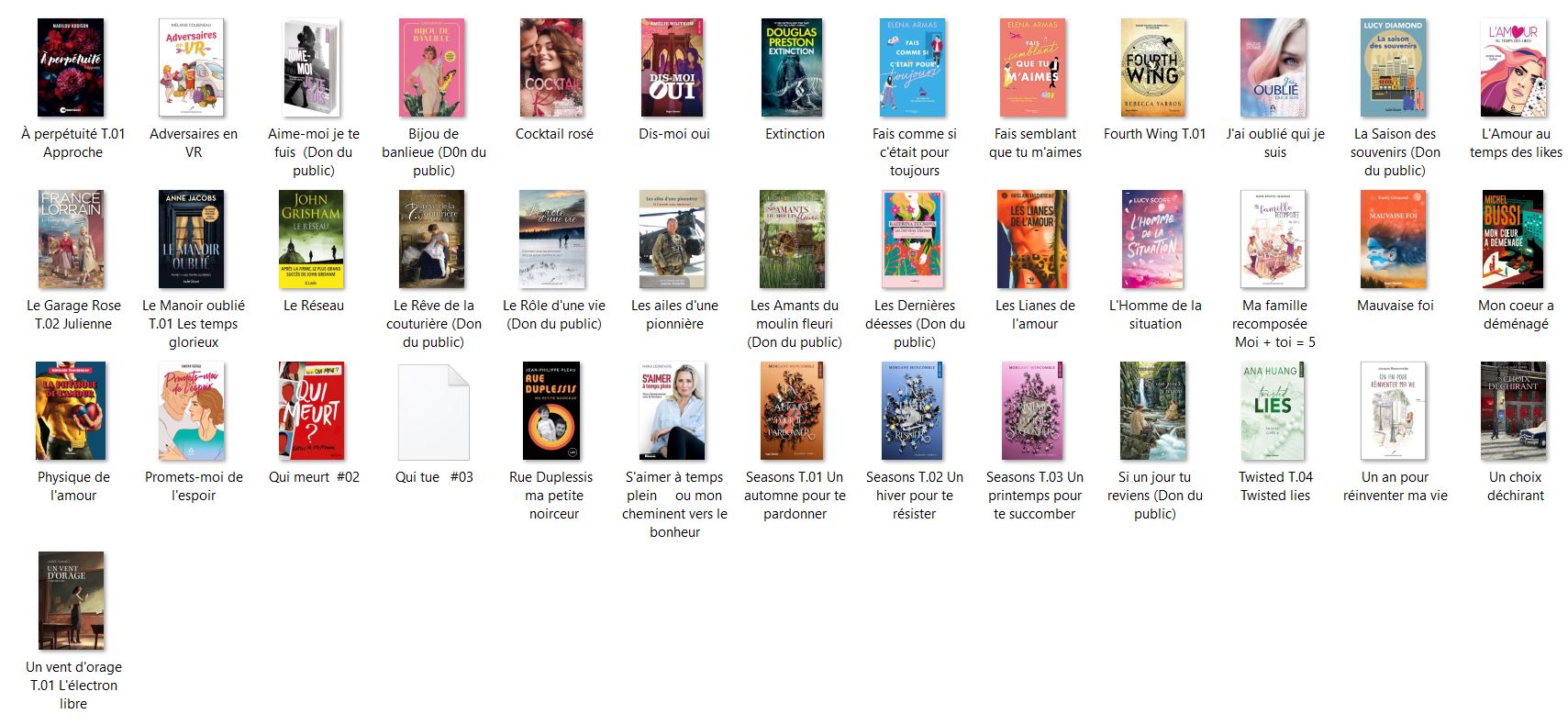The width and height of the screenshot is (1568, 725).
Task: Select Un vent d'orage T.01 cover image
Action: click(x=72, y=601)
